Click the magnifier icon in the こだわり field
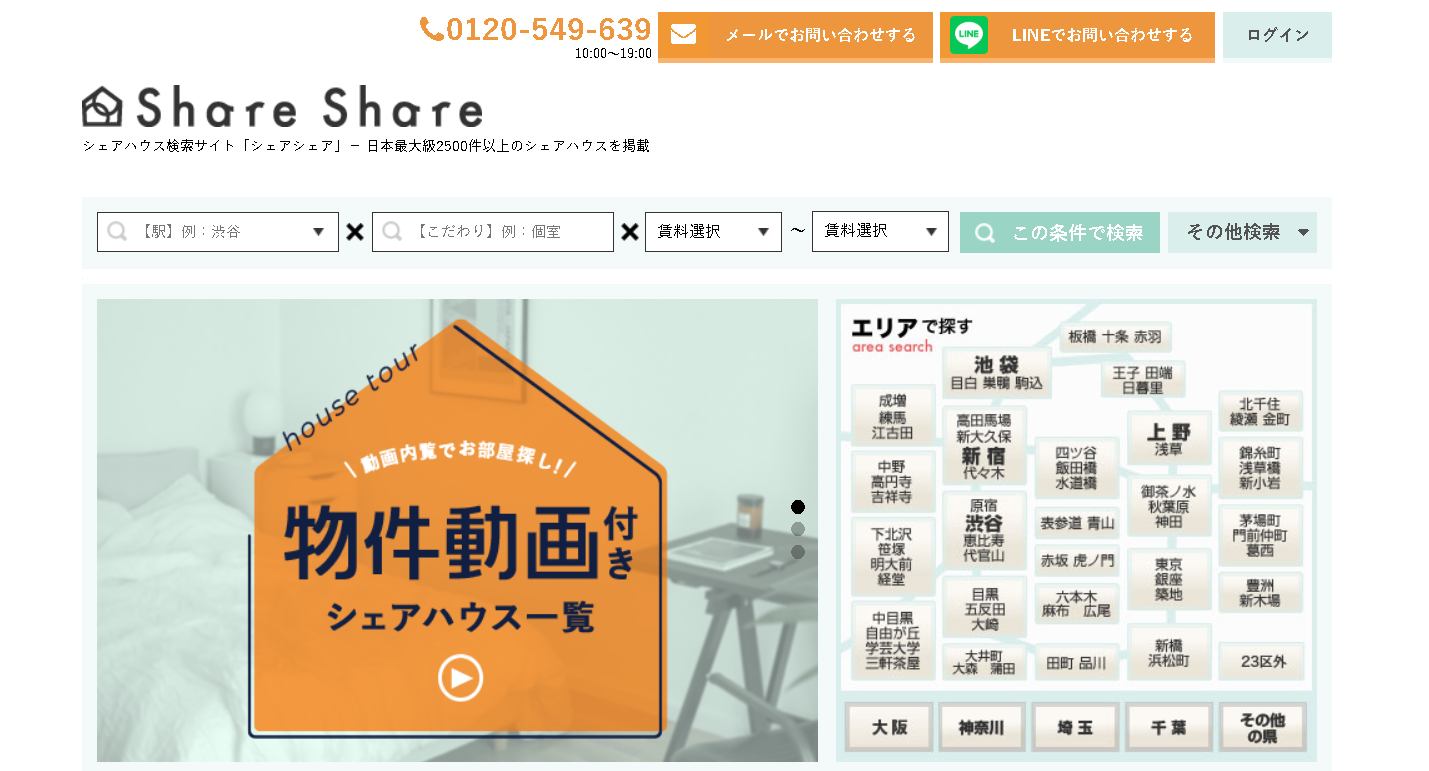 (392, 232)
